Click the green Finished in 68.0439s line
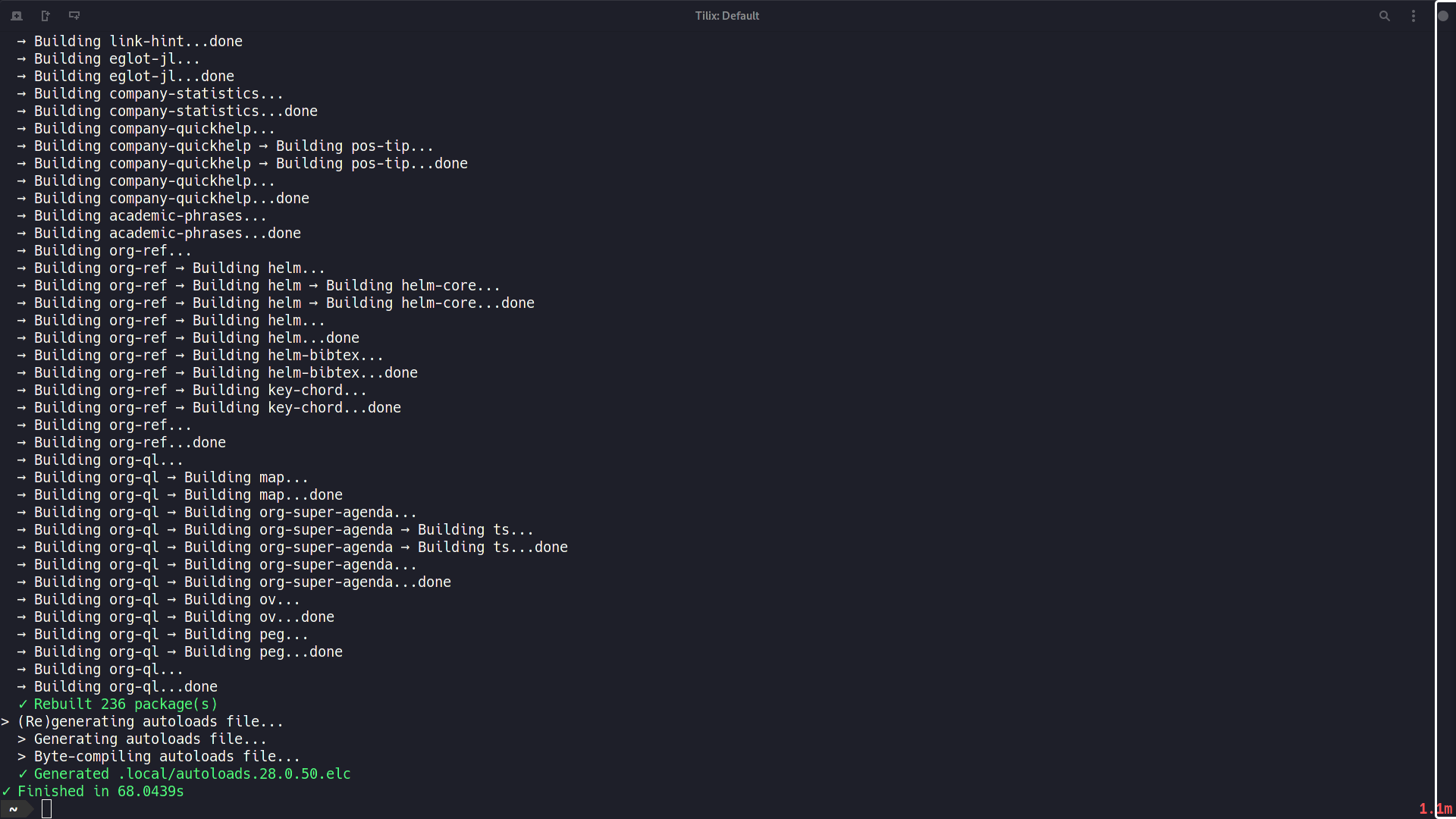The height and width of the screenshot is (819, 1456). coord(93,791)
